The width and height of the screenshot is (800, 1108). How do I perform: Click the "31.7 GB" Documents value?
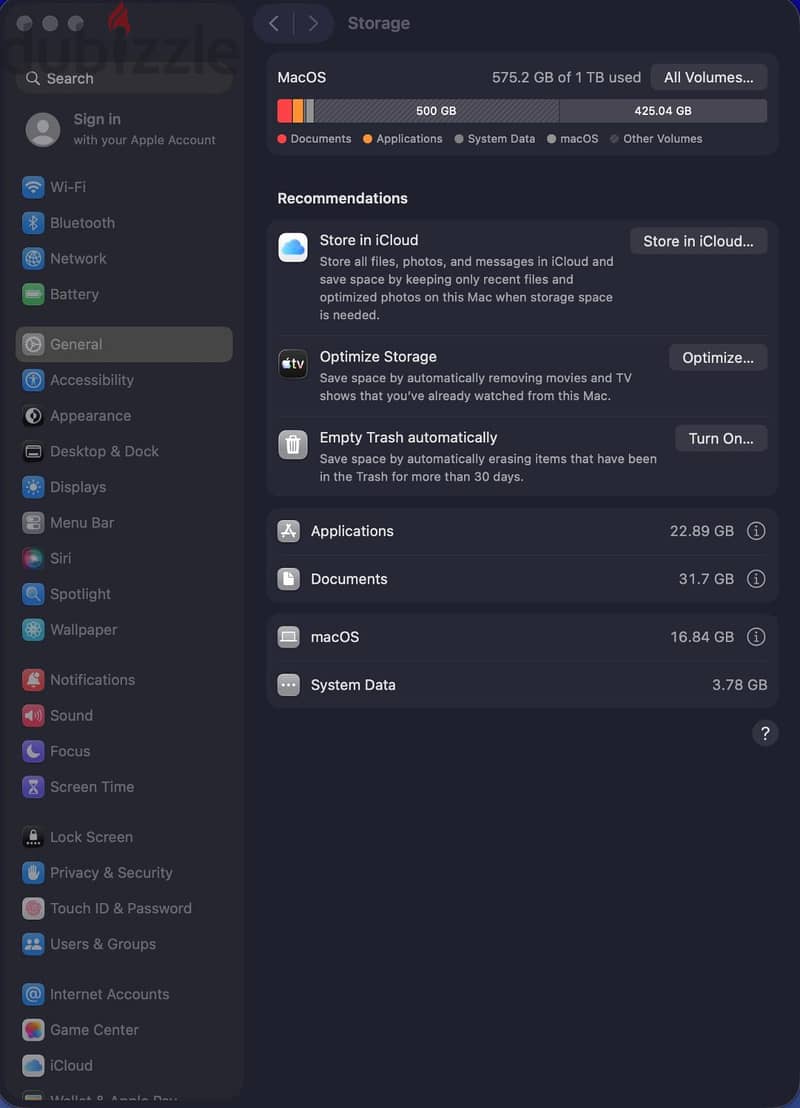pyautogui.click(x=706, y=579)
